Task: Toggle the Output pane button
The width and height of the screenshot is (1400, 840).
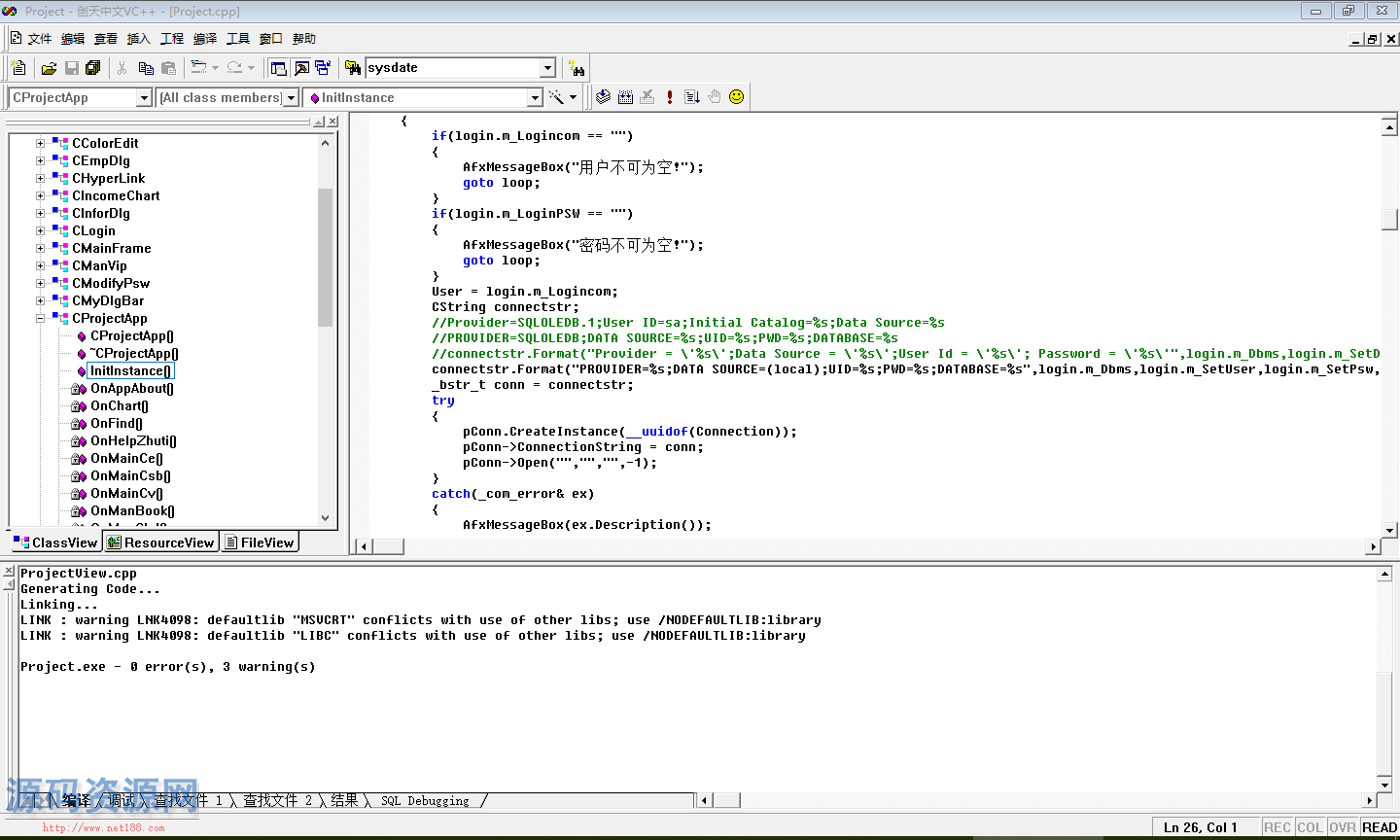Action: tap(301, 68)
